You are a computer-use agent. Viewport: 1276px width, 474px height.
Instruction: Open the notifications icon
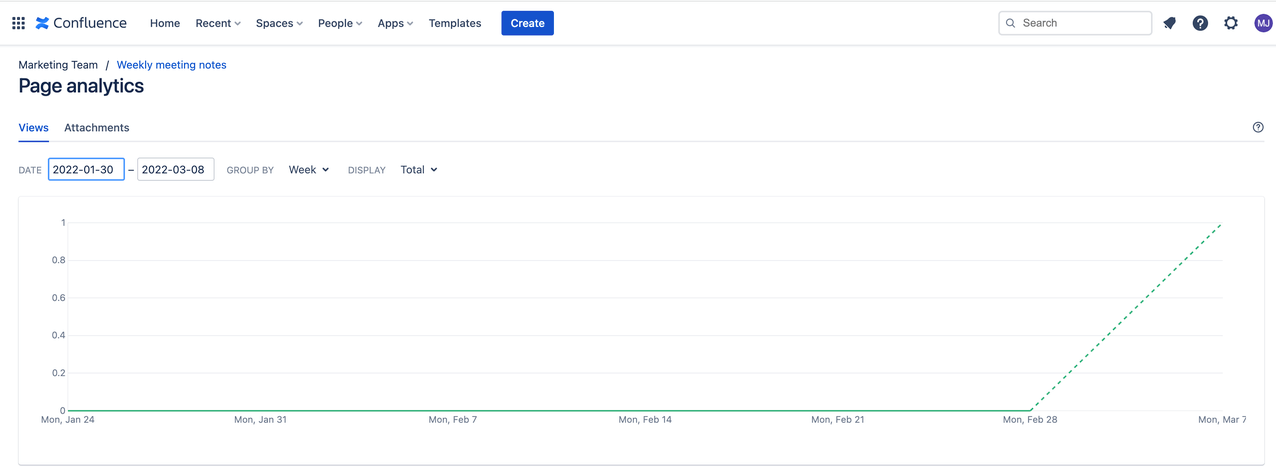pyautogui.click(x=1169, y=23)
